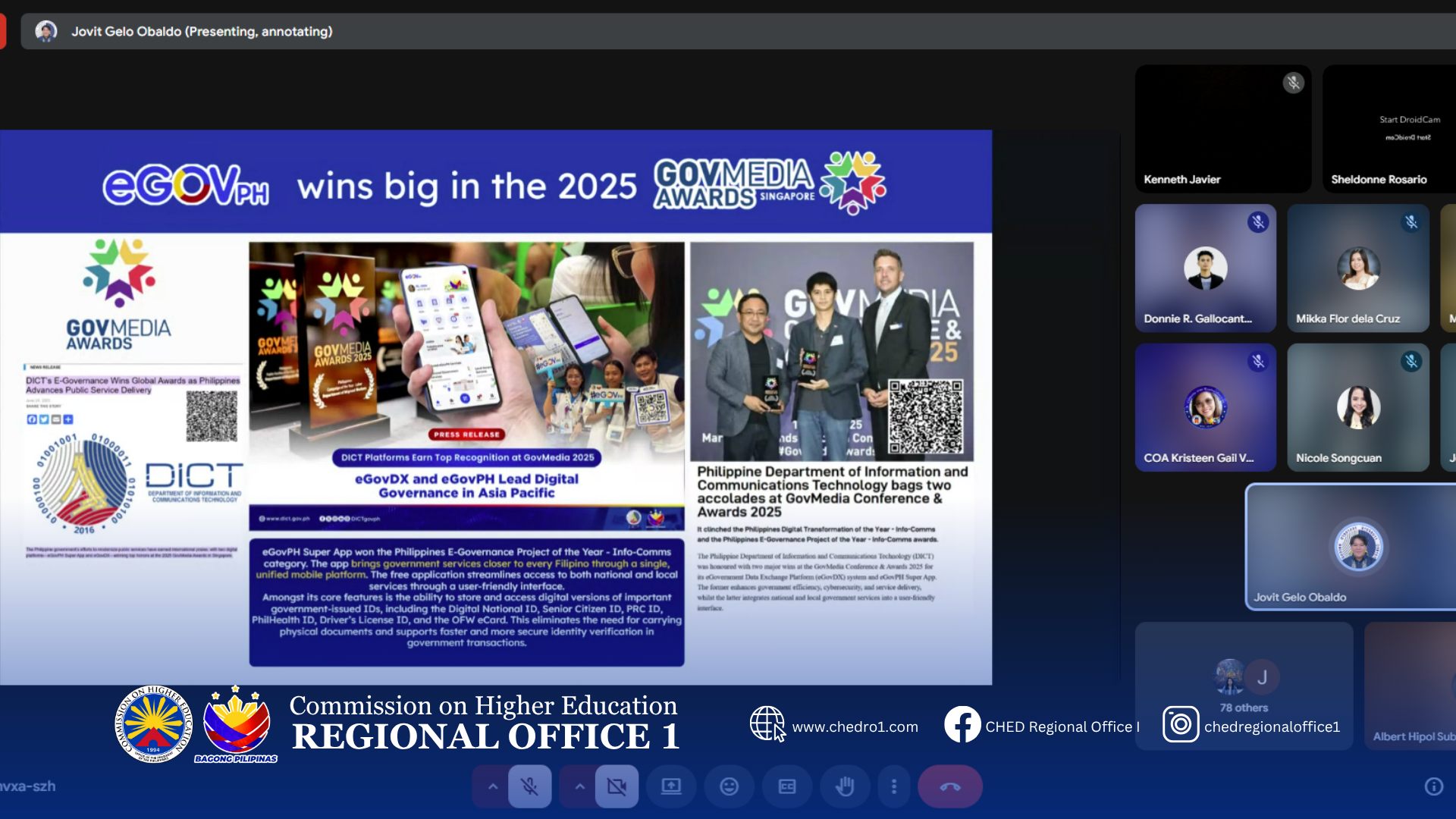Toggle the microphone mute button
The height and width of the screenshot is (819, 1456).
click(x=529, y=786)
